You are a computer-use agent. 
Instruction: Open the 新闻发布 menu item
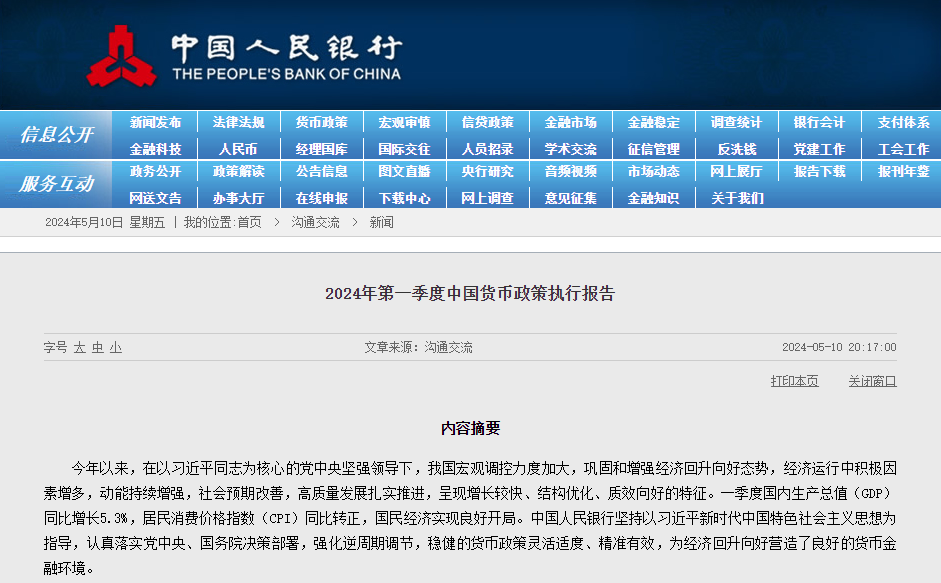pyautogui.click(x=155, y=122)
